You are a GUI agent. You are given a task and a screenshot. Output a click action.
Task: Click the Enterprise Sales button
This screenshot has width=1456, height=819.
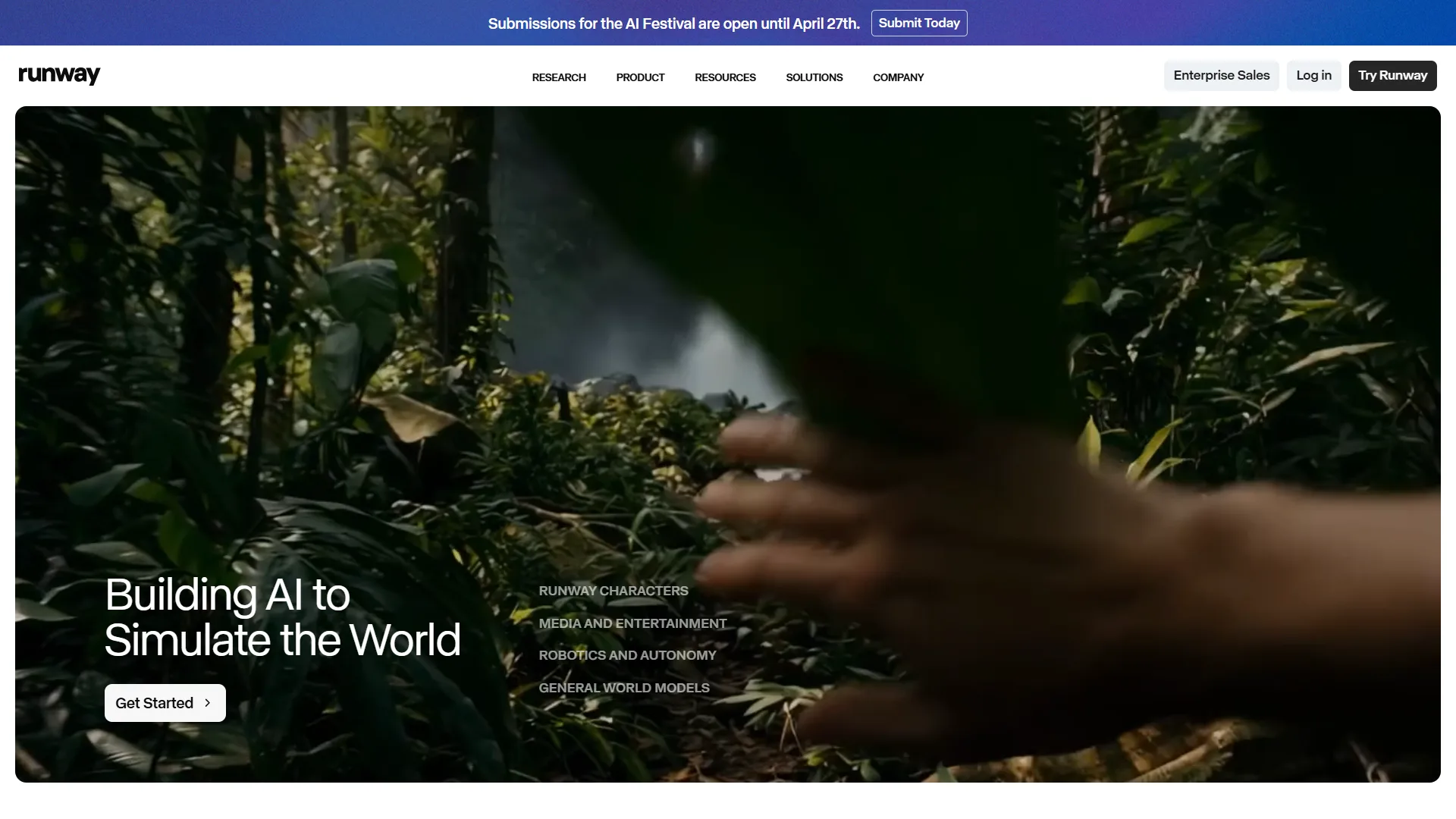(x=1221, y=76)
